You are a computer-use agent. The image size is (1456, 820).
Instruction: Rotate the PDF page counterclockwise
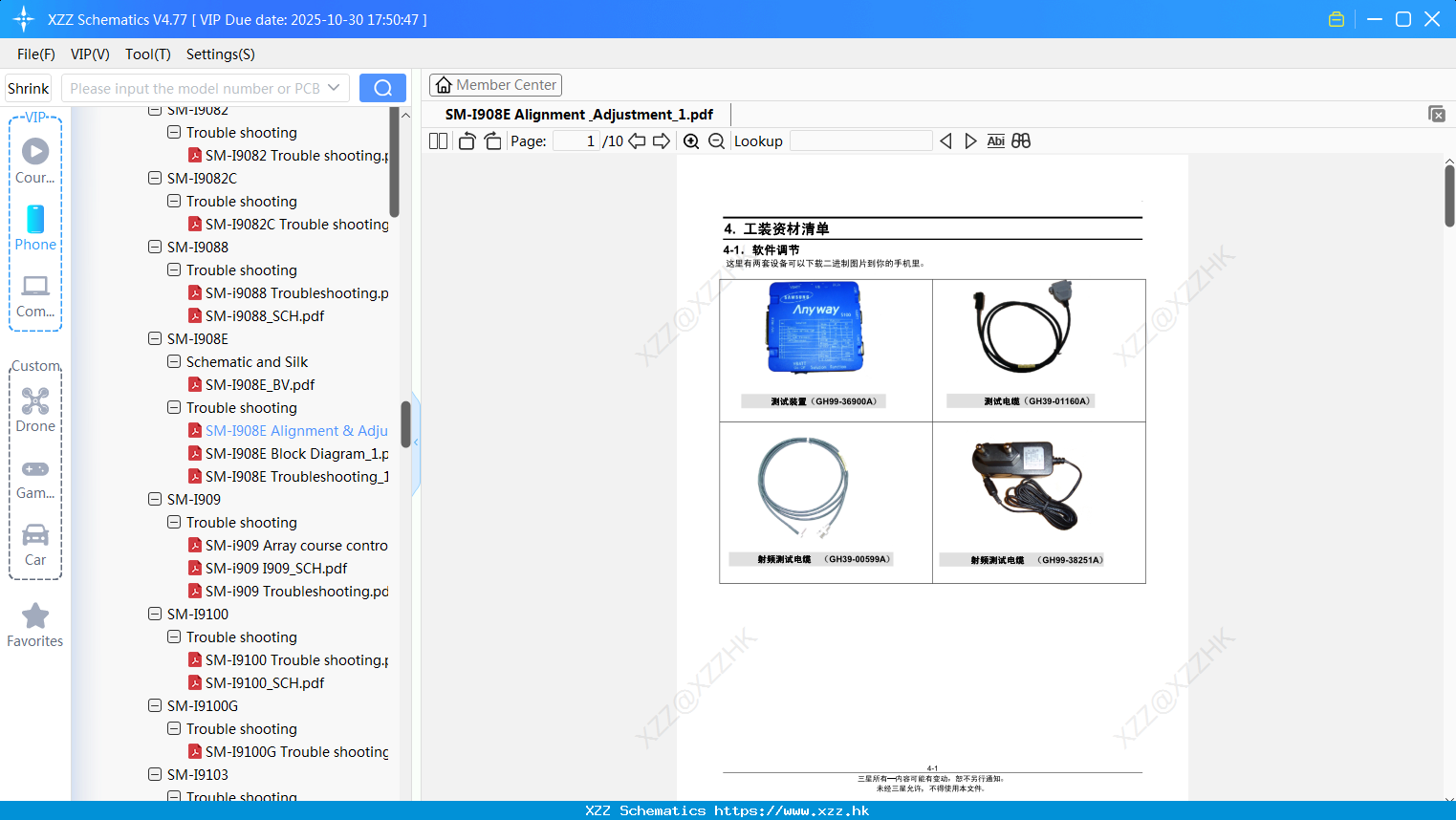pyautogui.click(x=466, y=140)
